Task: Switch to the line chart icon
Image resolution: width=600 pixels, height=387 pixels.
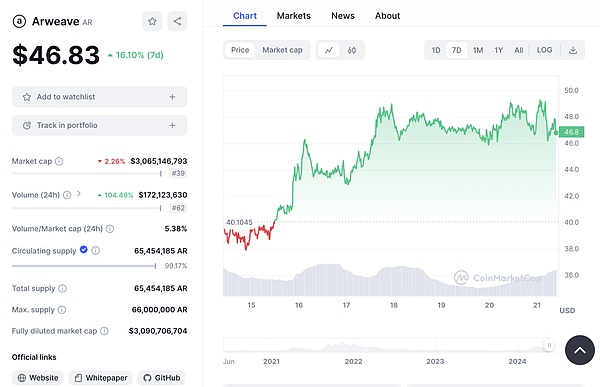Action: click(x=329, y=50)
